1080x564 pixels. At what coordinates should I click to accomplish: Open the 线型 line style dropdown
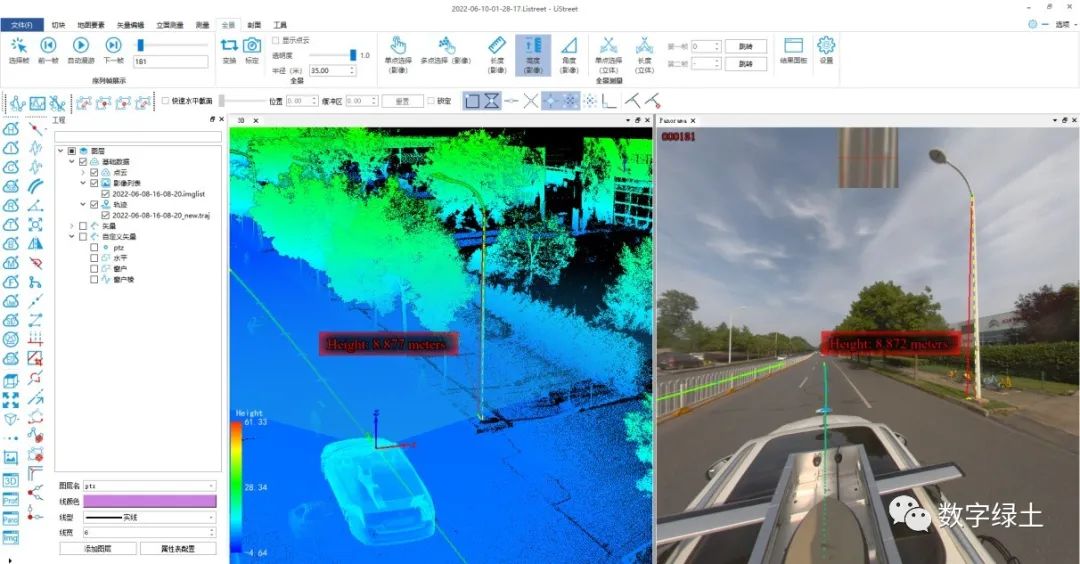point(150,518)
